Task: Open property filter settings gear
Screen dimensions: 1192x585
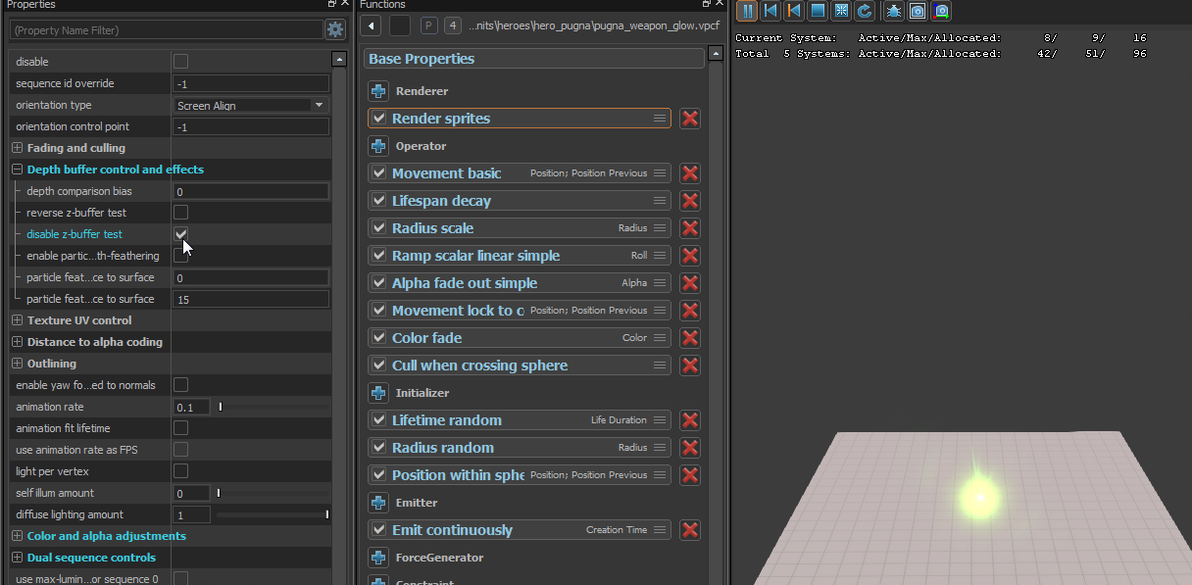Action: pos(335,30)
